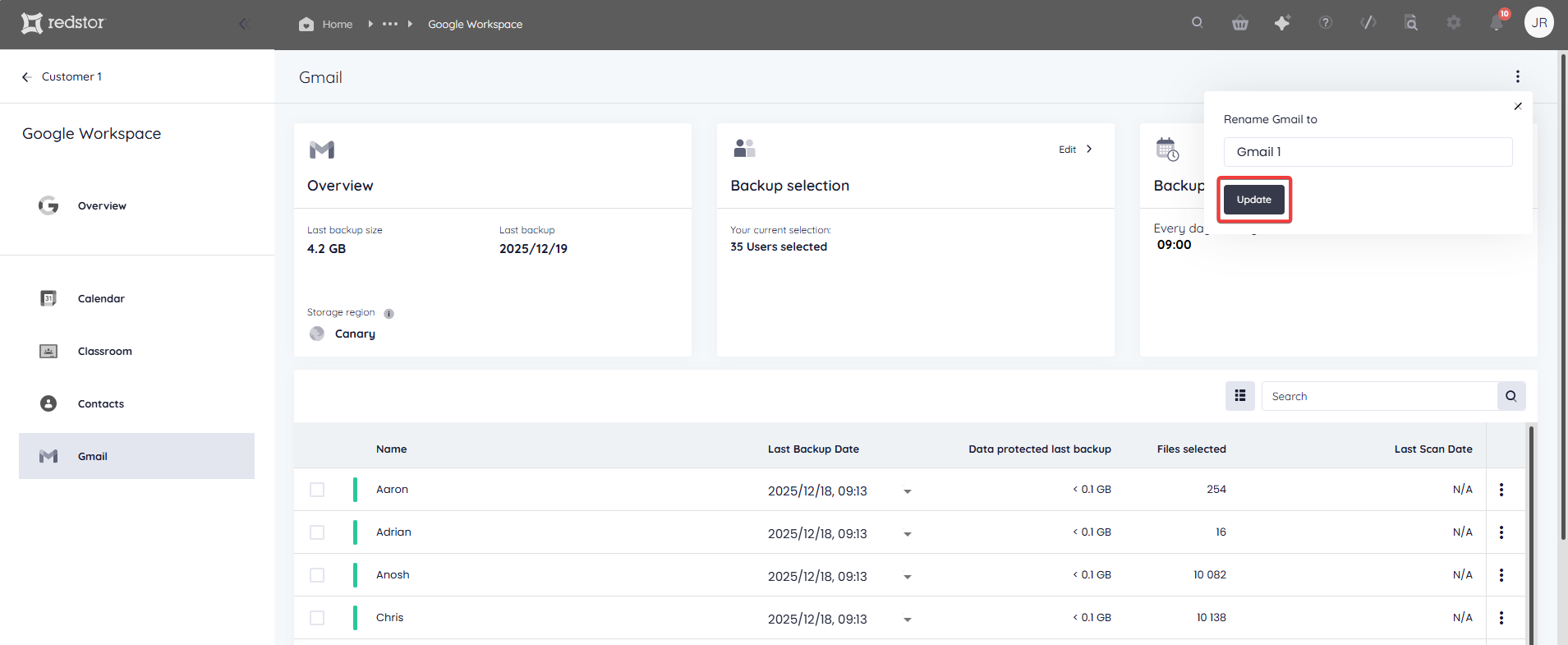Open the row menu for Anosh
The height and width of the screenshot is (645, 1568).
click(1501, 575)
